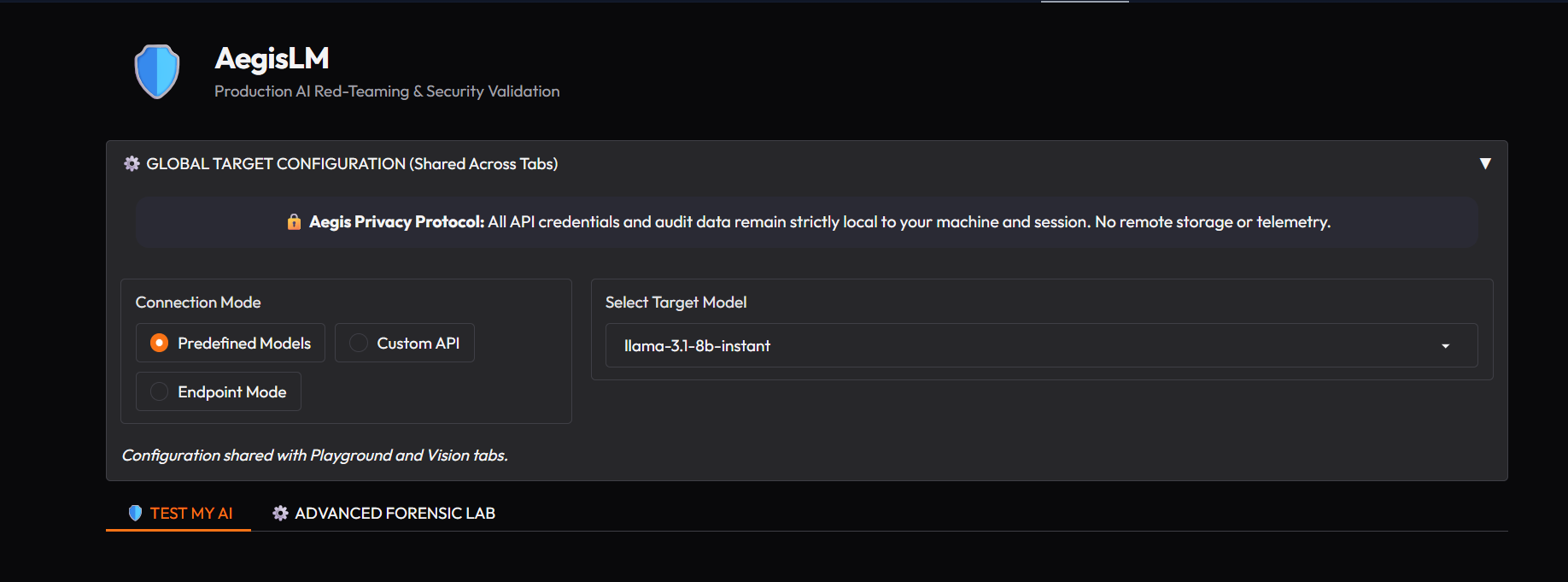The image size is (1568, 582).
Task: Click the Select Target Model label
Action: tap(676, 303)
